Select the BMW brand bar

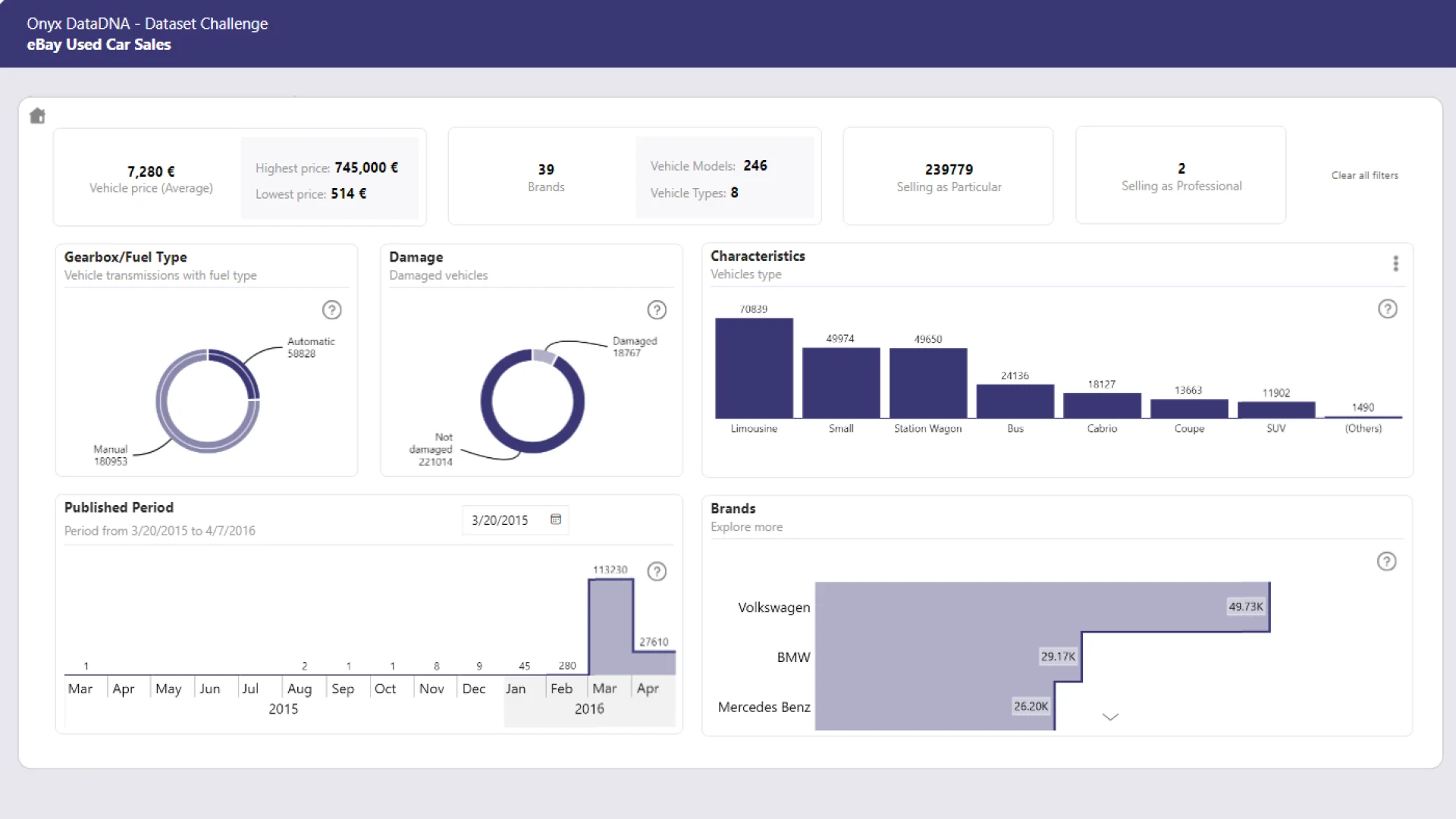coord(948,657)
